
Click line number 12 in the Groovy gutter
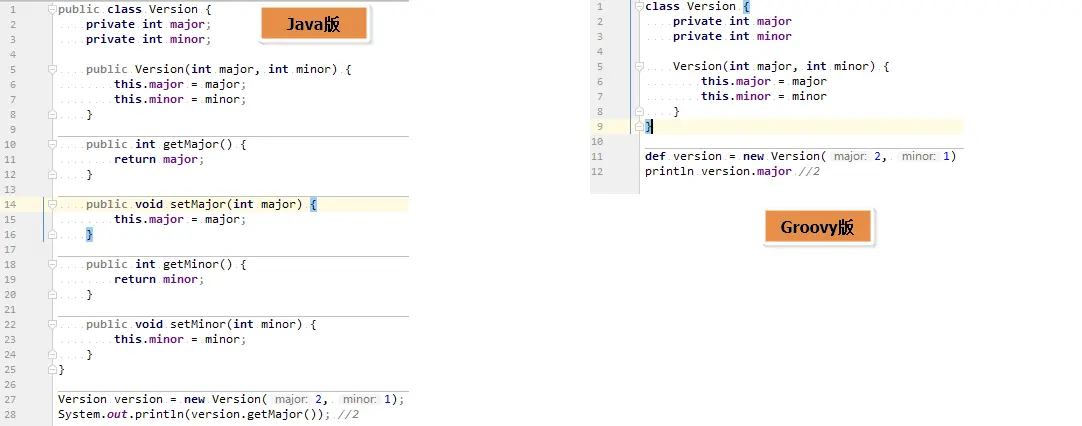(x=598, y=172)
